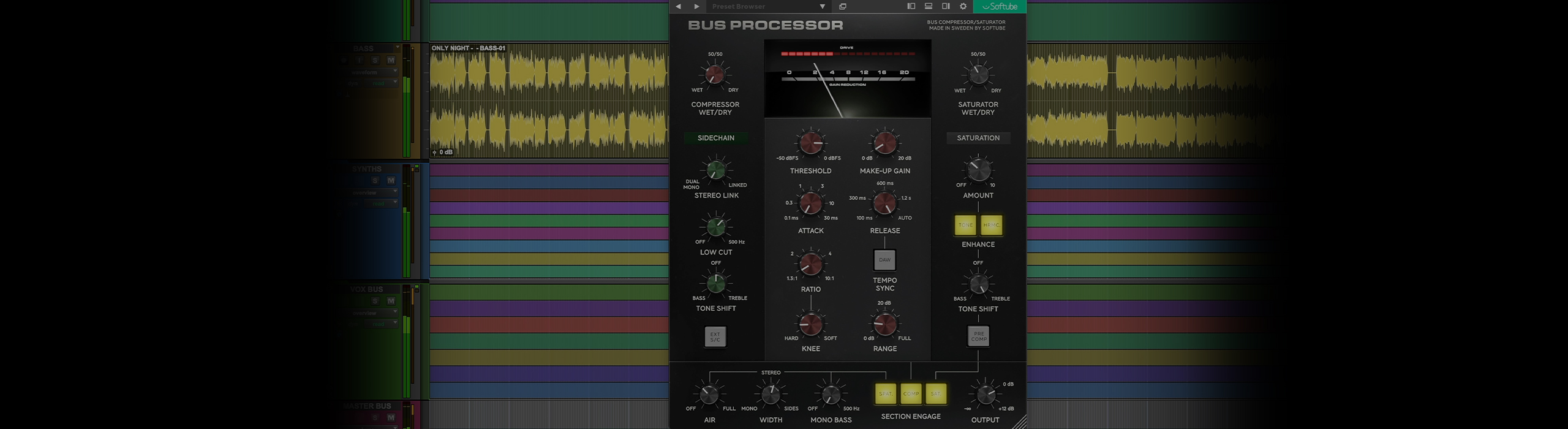The image size is (1568, 429).
Task: Mute the BASS track
Action: 391,60
